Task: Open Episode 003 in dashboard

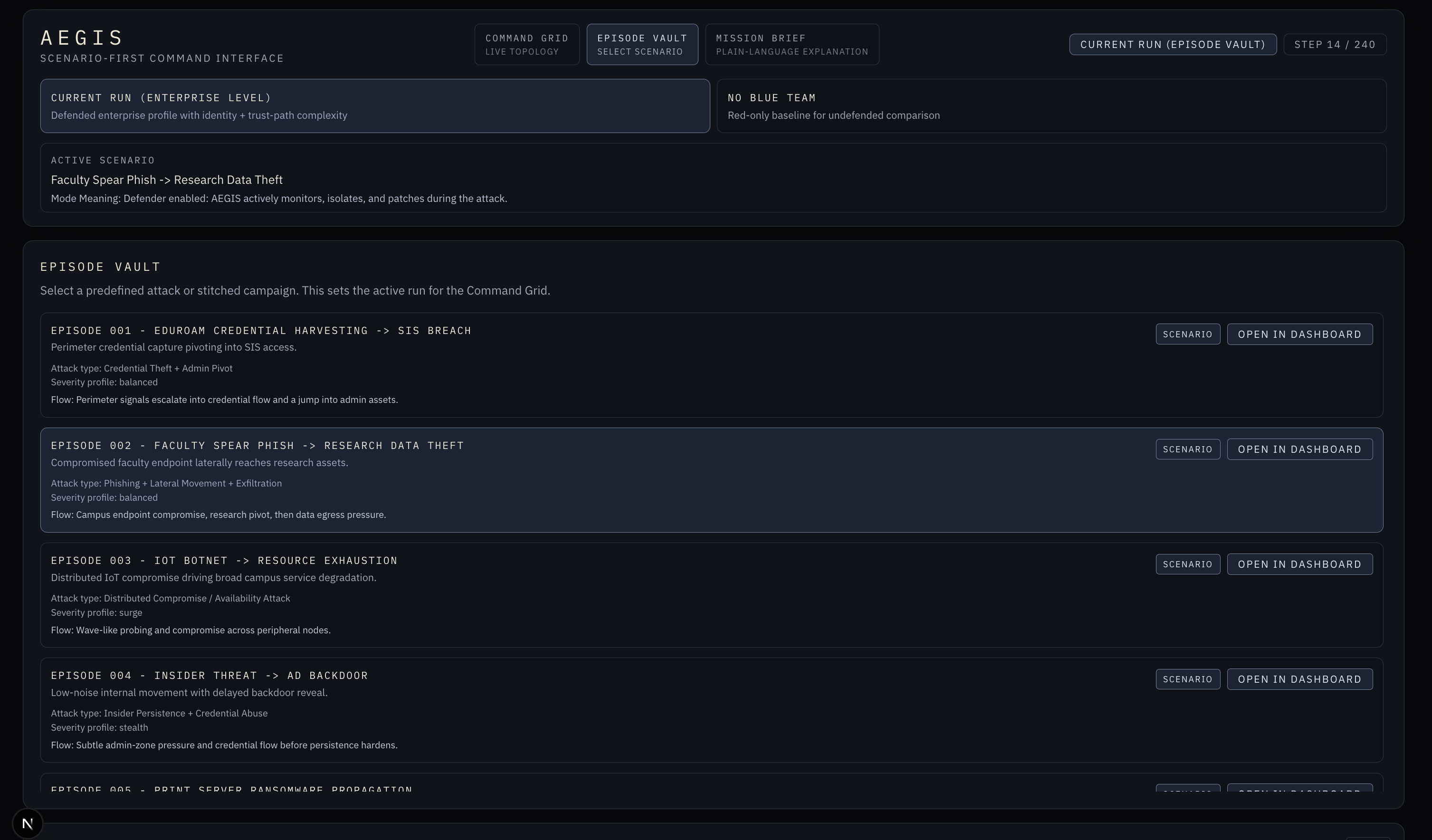Action: [x=1299, y=564]
